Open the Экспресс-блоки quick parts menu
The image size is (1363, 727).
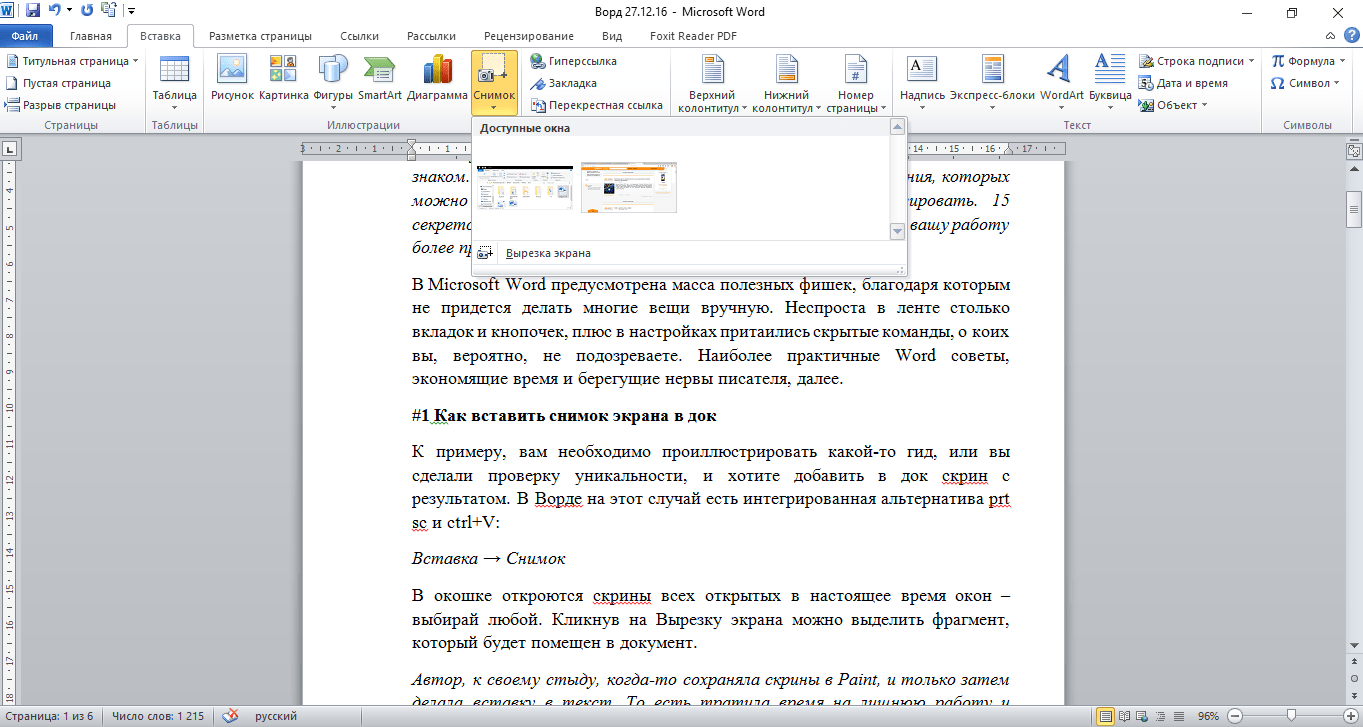992,80
